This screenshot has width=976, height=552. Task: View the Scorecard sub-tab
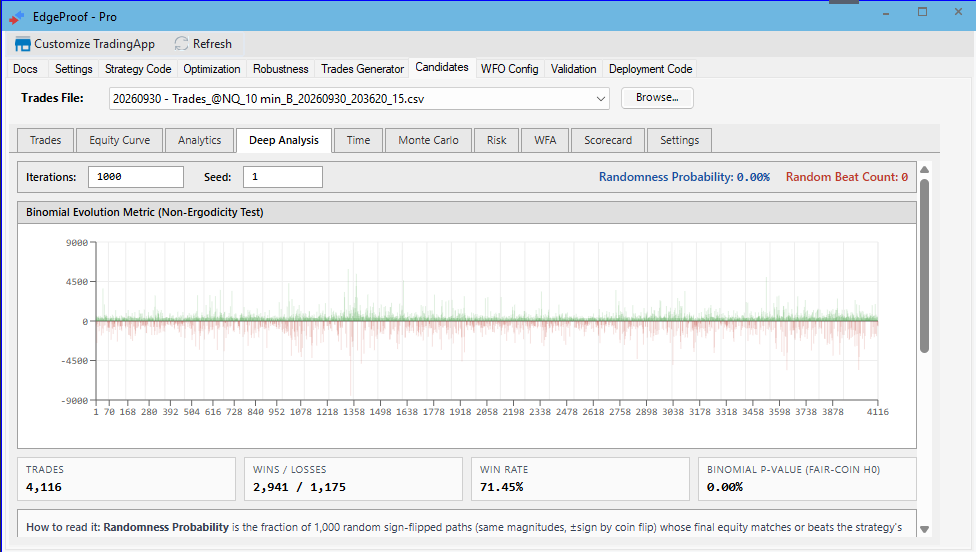608,140
